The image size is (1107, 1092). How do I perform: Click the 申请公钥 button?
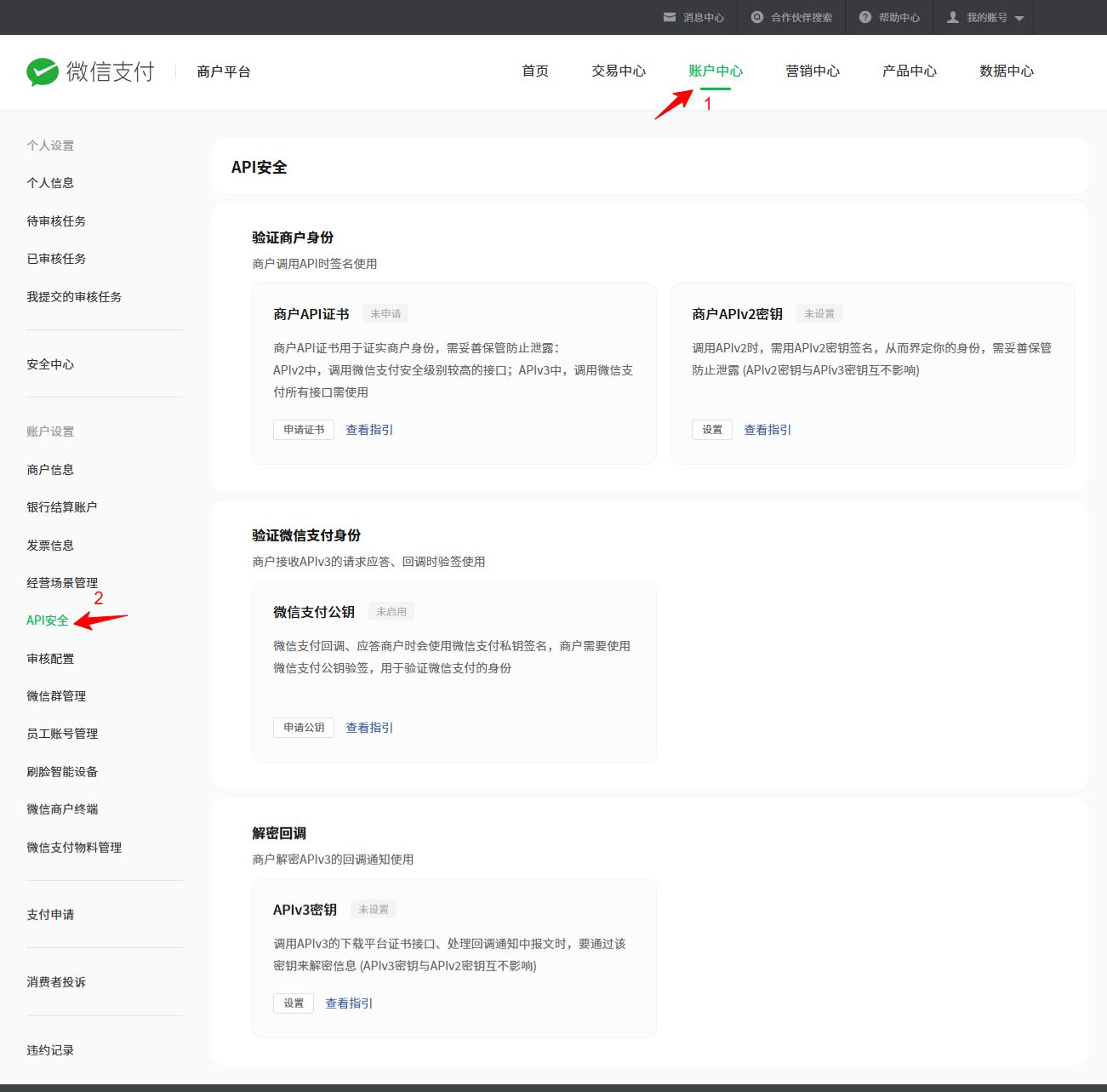click(x=304, y=728)
